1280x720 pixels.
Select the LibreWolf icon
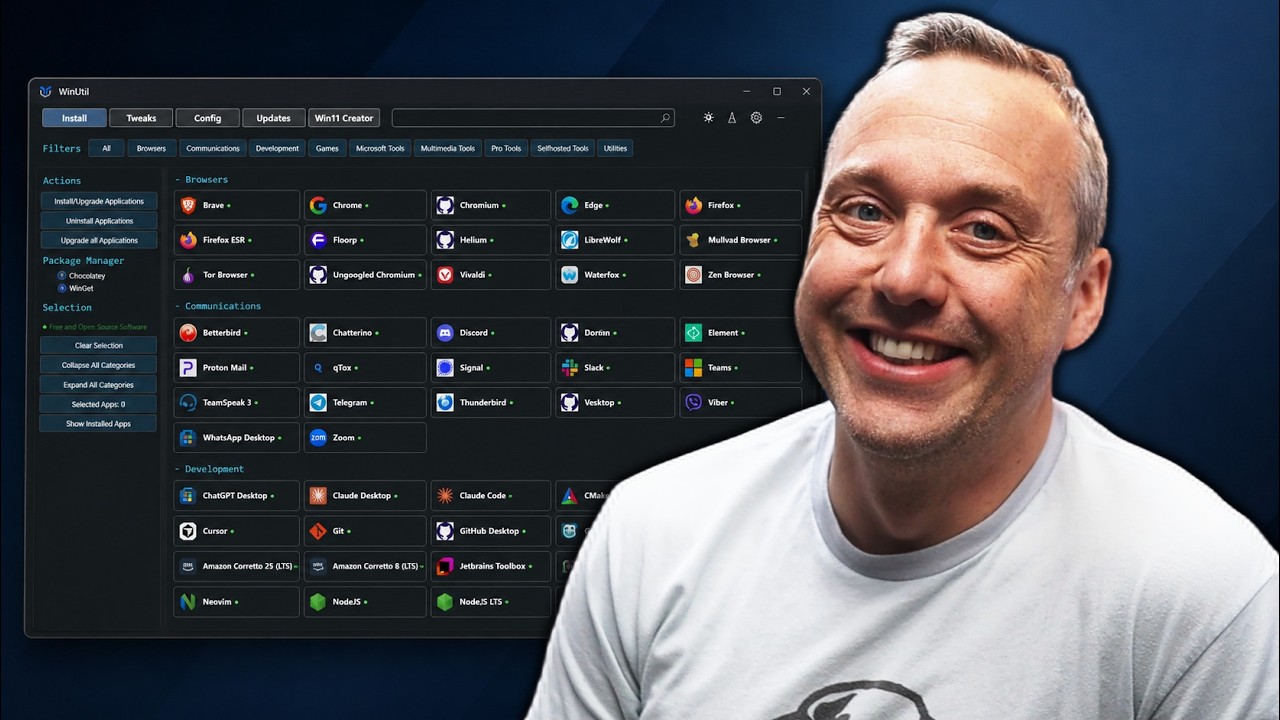[569, 240]
